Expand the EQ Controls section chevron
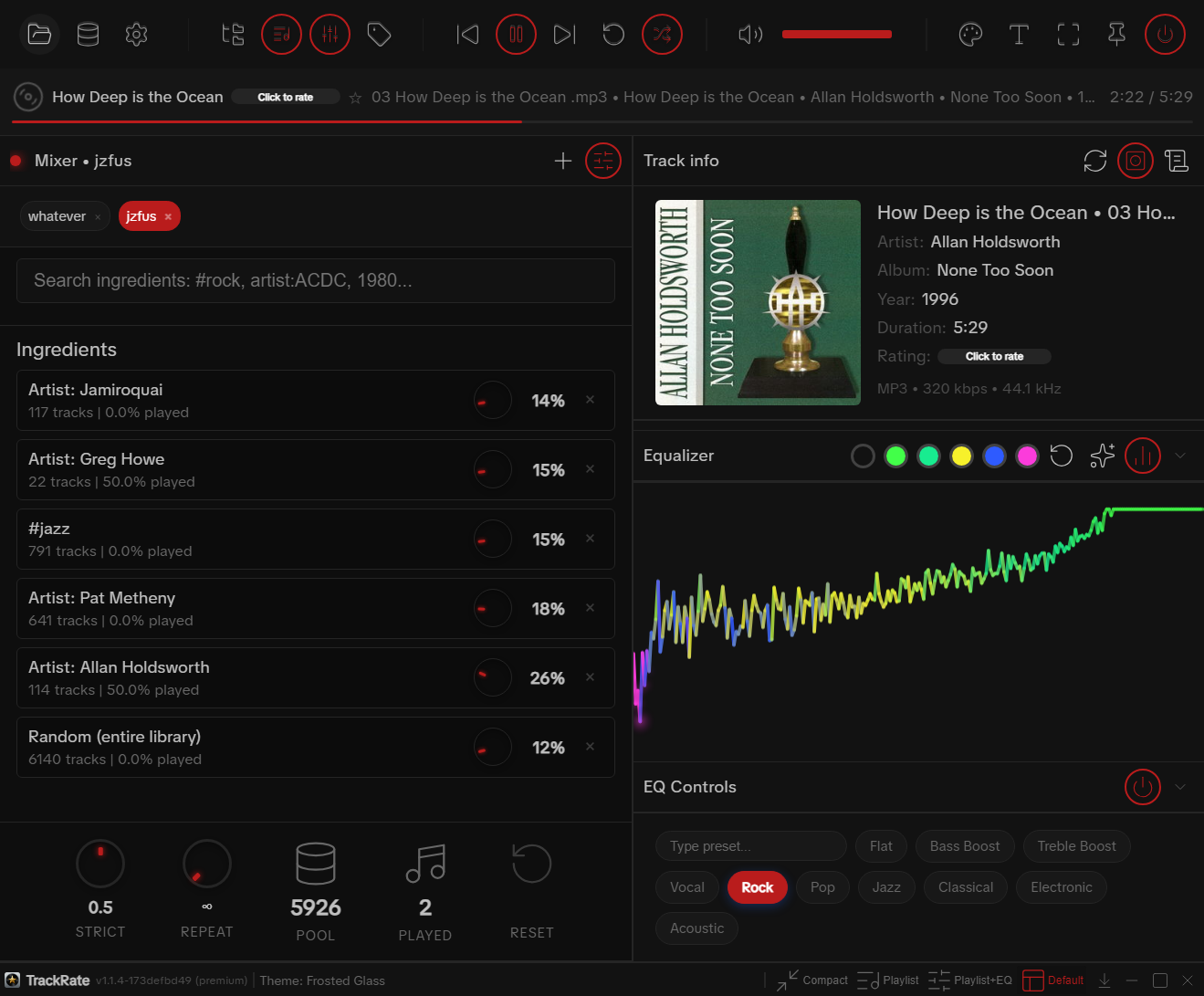The image size is (1204, 996). [x=1180, y=787]
